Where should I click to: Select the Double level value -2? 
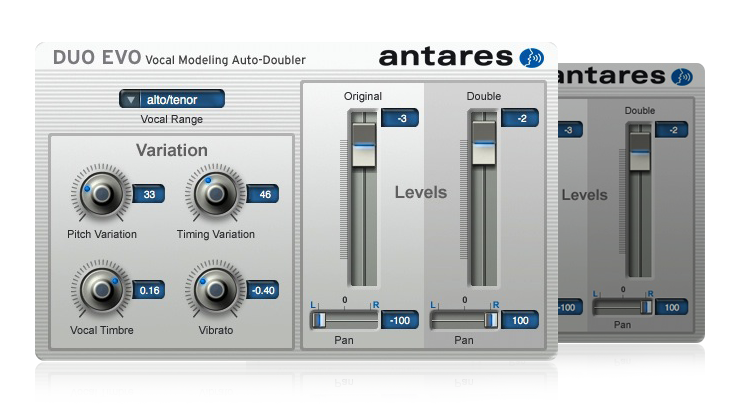pyautogui.click(x=520, y=118)
